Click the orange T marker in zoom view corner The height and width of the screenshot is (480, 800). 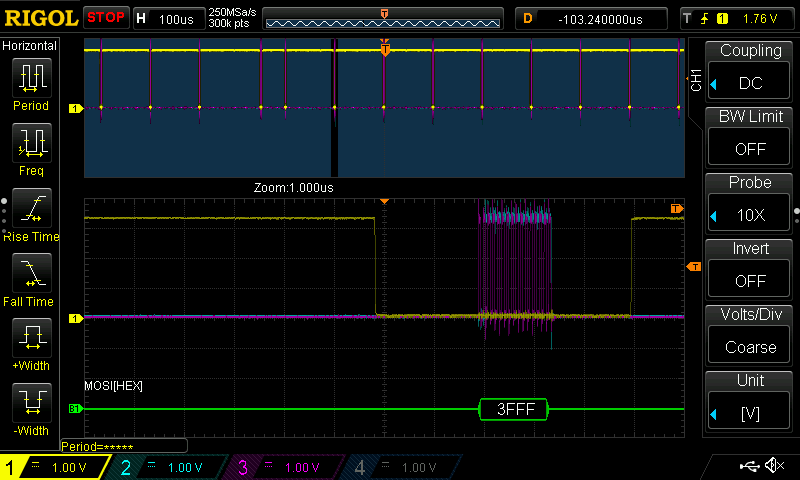coord(677,208)
